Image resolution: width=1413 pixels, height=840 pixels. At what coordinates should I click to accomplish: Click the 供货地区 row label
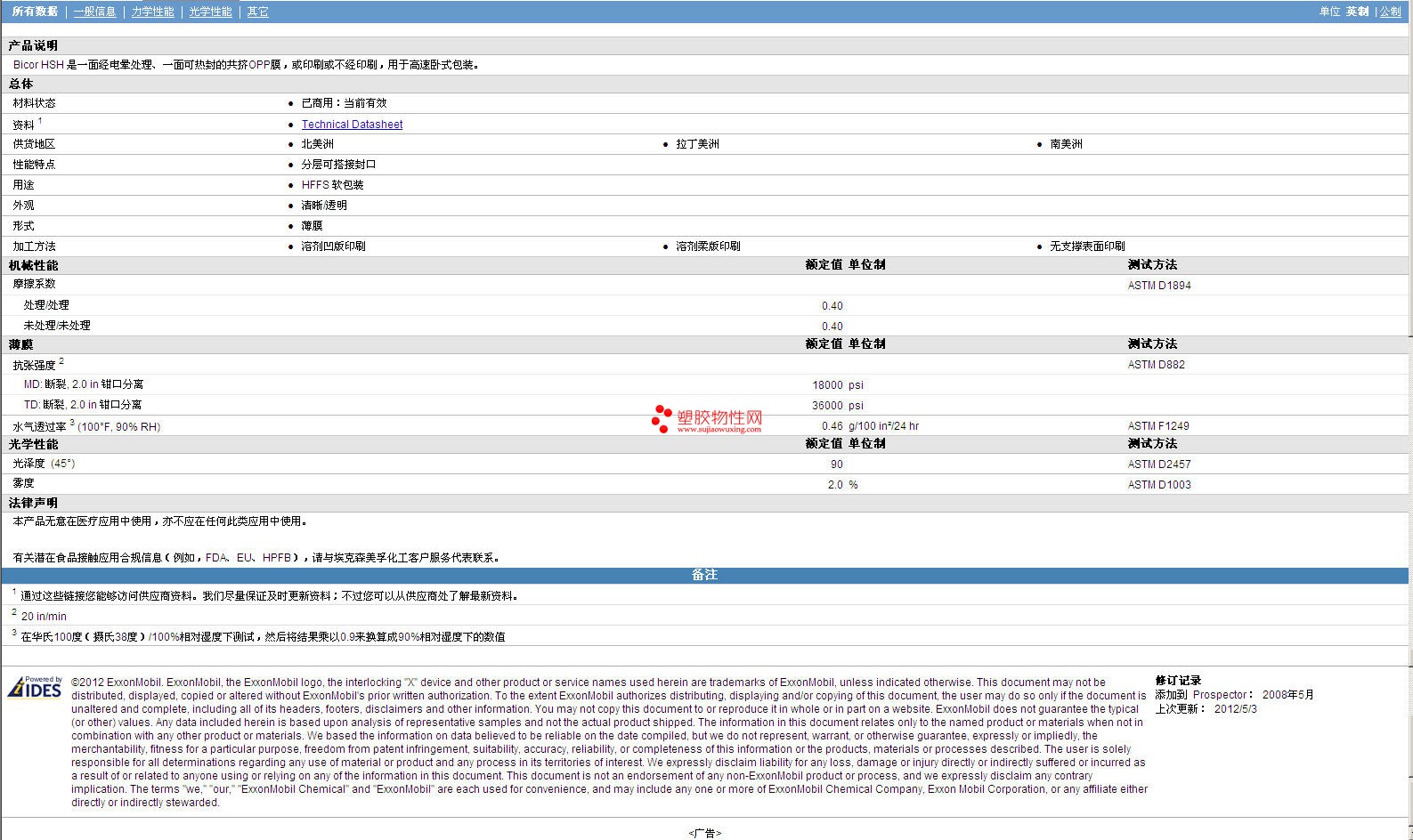click(x=34, y=144)
